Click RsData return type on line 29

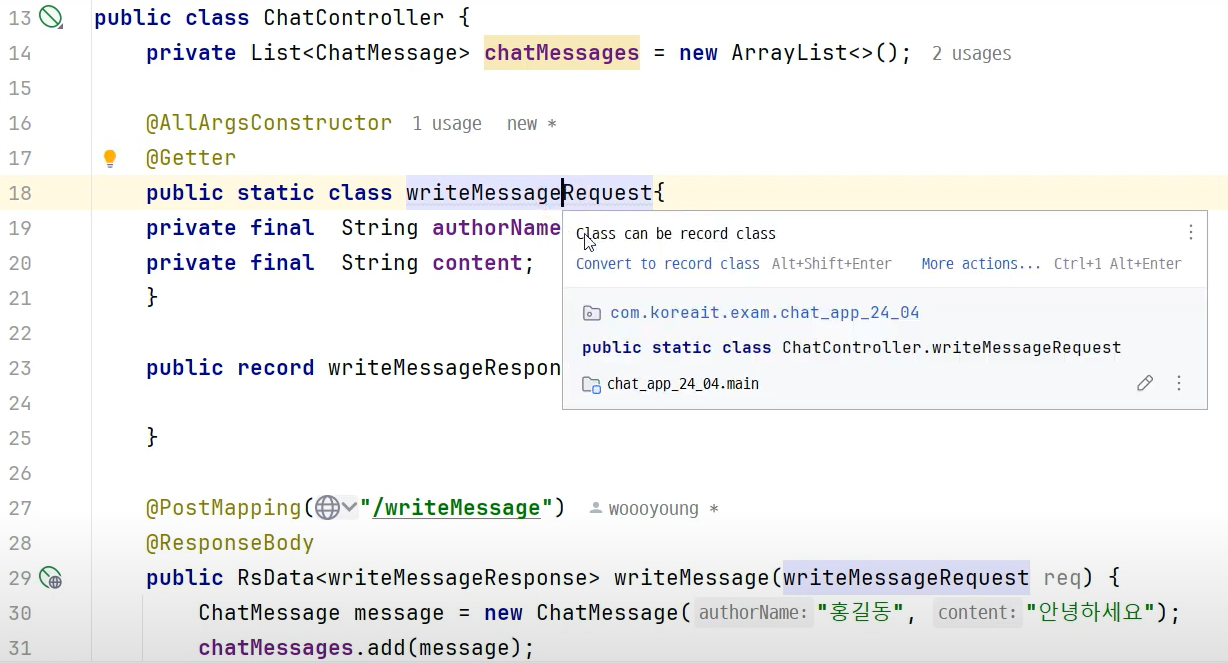tap(275, 578)
